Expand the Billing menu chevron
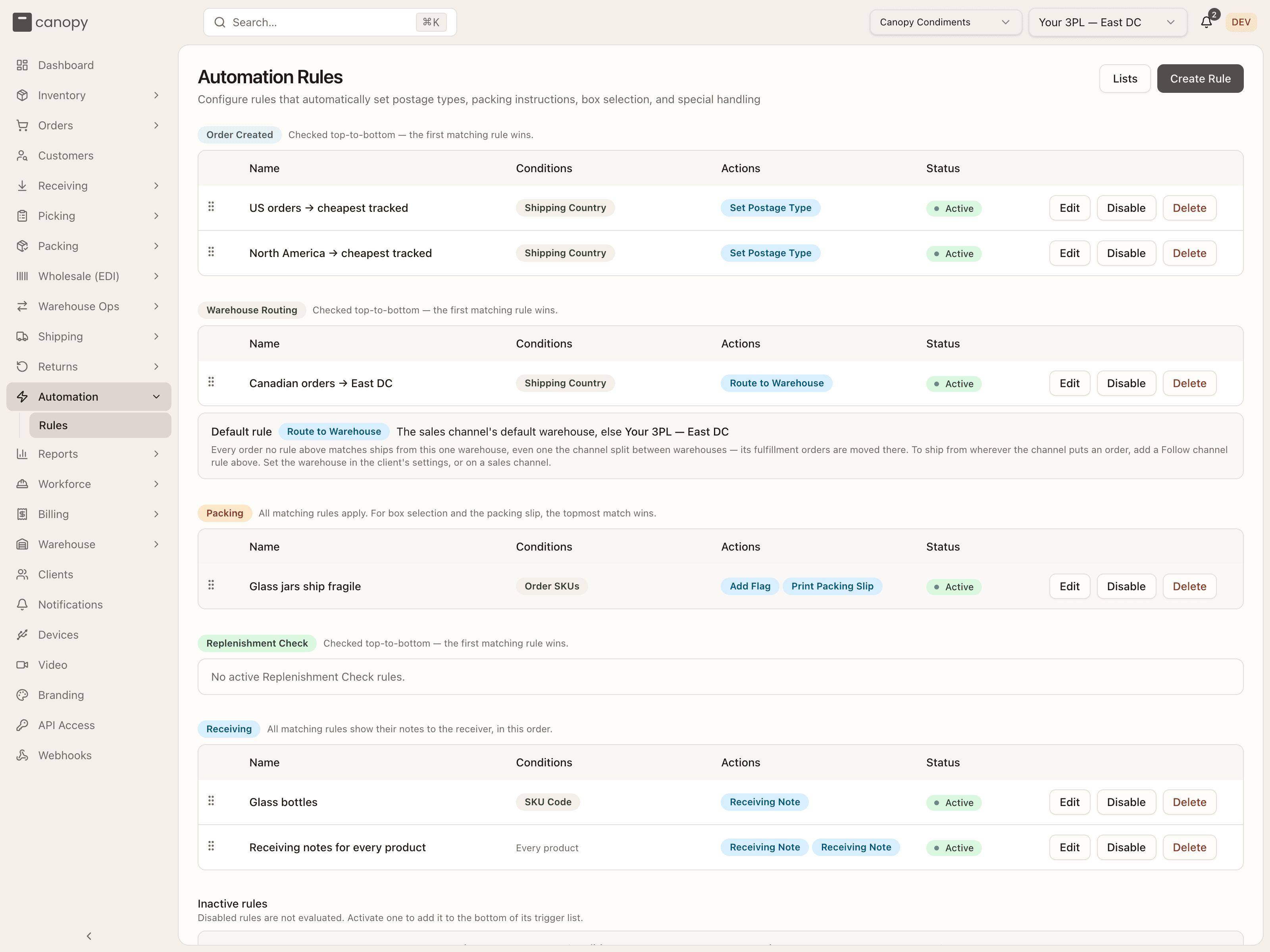 click(x=156, y=514)
